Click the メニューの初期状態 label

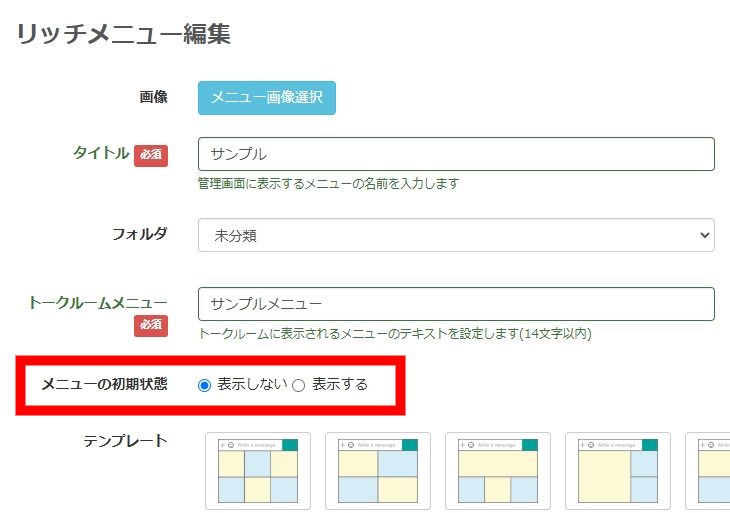104,384
